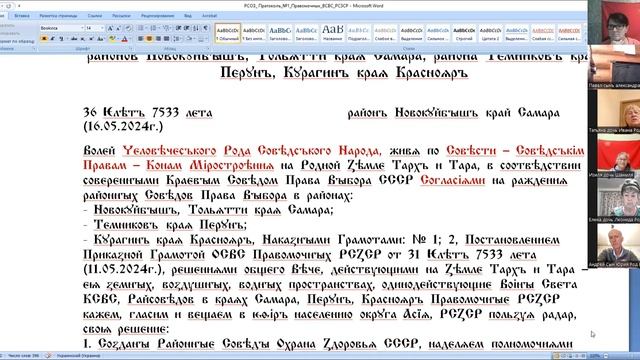Open the Mailings (Рассылки) tab

(x=121, y=16)
